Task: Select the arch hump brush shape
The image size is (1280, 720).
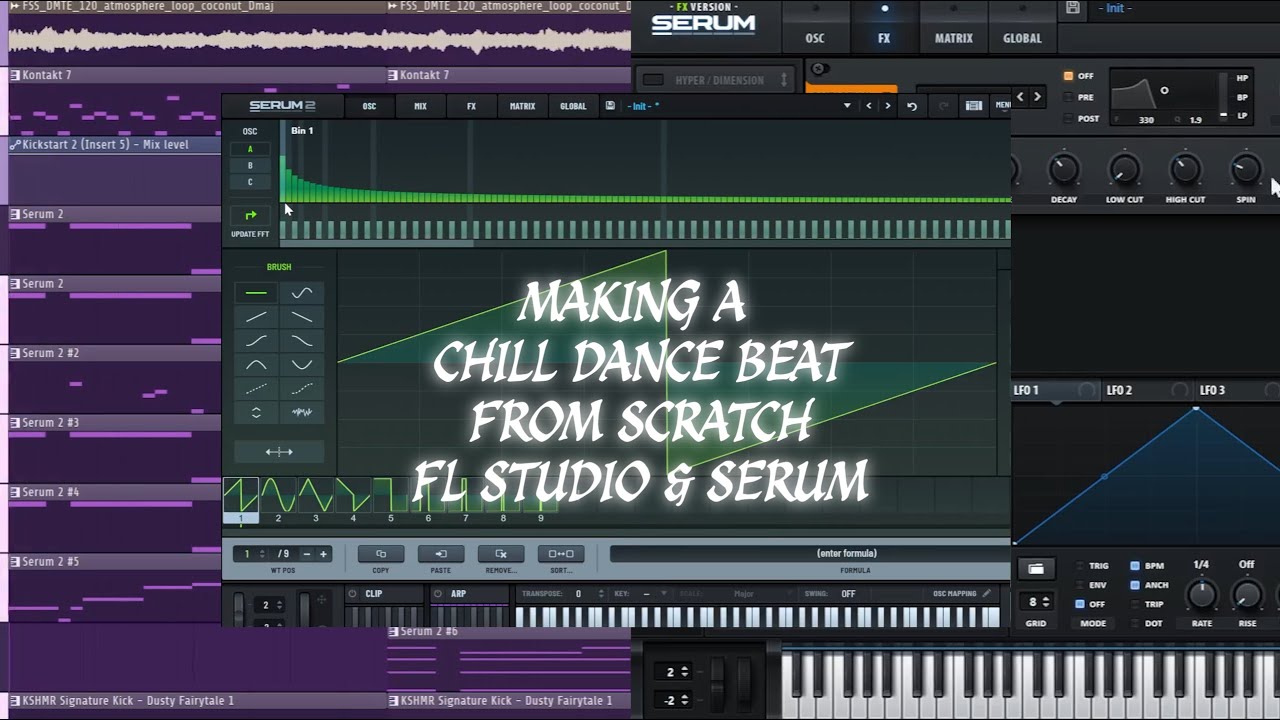Action: click(256, 365)
